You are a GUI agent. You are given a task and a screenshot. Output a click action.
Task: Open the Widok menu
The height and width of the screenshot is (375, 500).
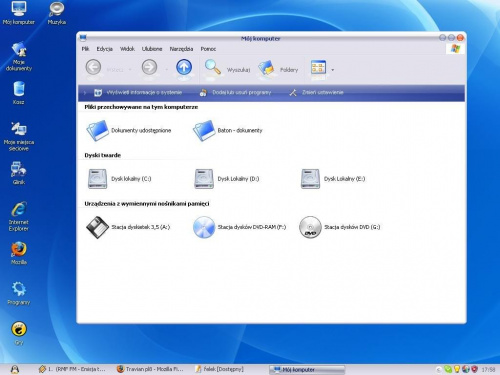click(127, 49)
